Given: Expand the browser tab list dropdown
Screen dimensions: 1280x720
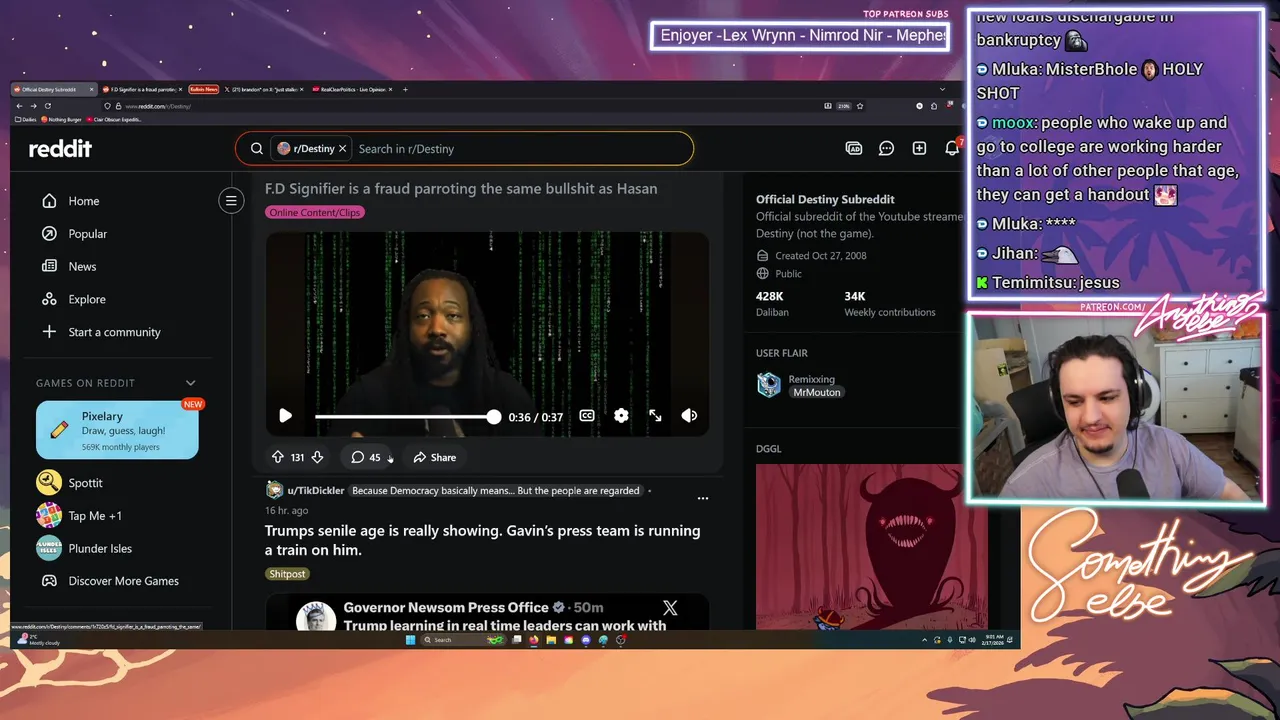Looking at the screenshot, I should click(940, 89).
